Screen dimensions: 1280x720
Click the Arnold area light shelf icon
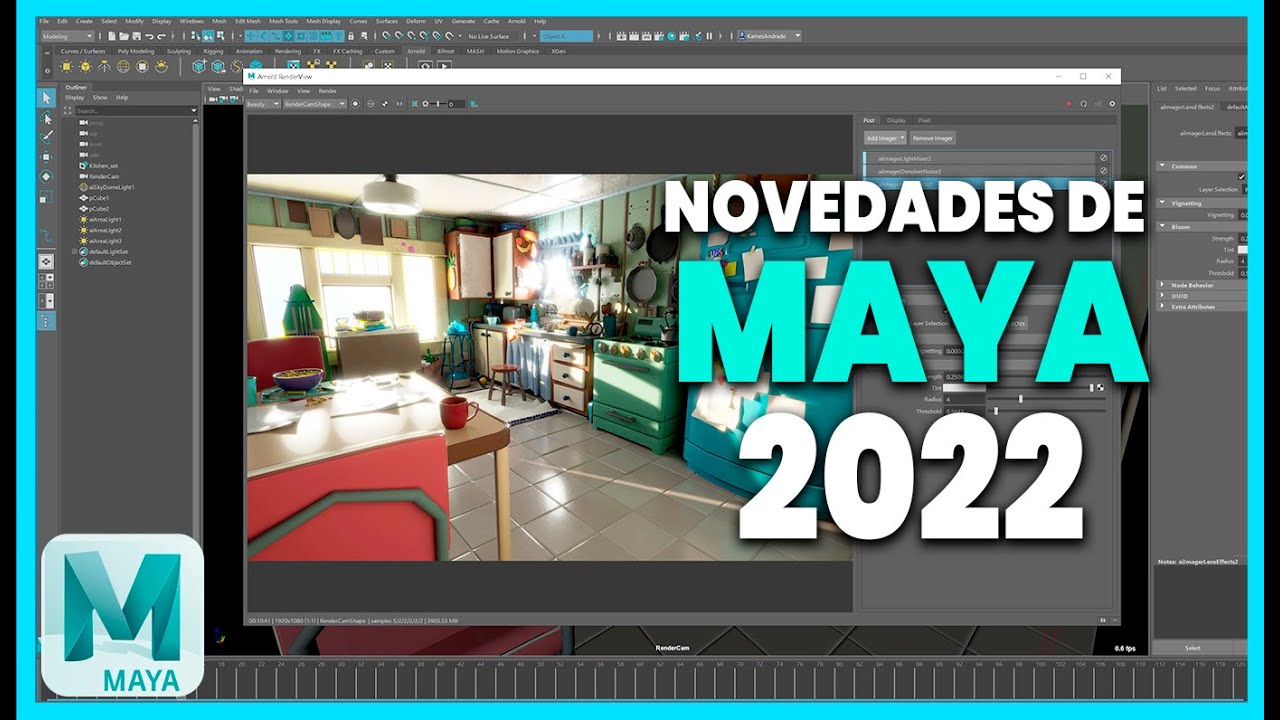(67, 67)
